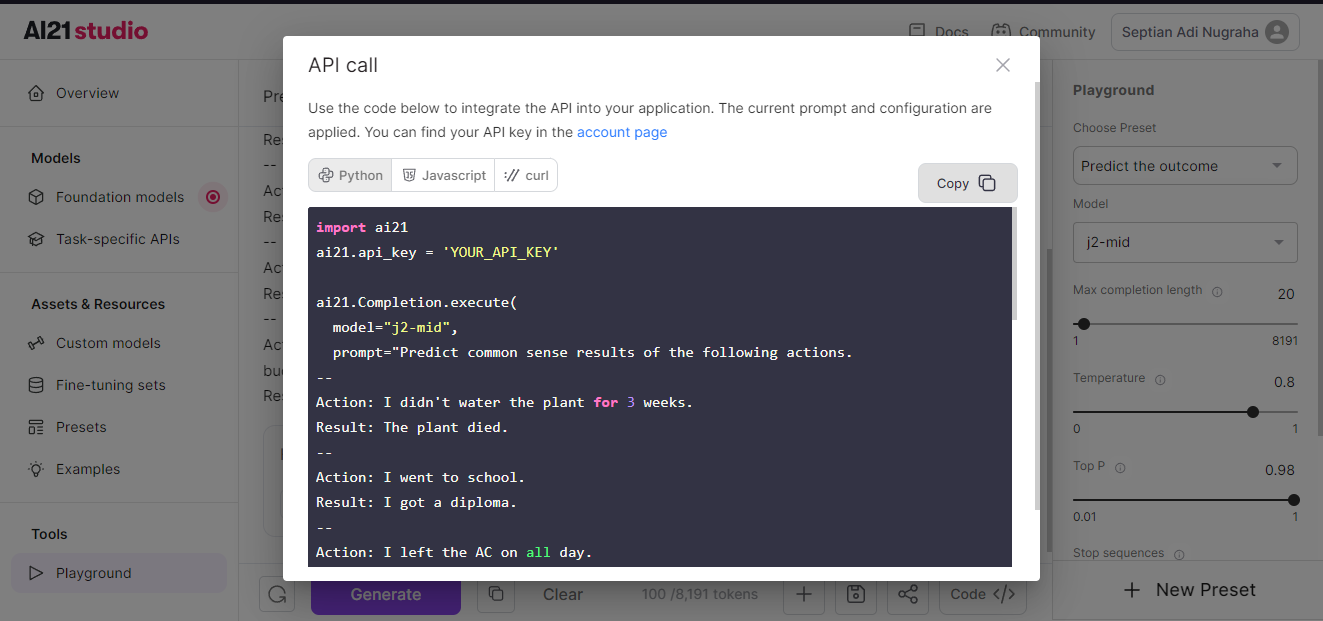Edit the Top P value 0.98
This screenshot has height=621, width=1323.
coord(1280,470)
